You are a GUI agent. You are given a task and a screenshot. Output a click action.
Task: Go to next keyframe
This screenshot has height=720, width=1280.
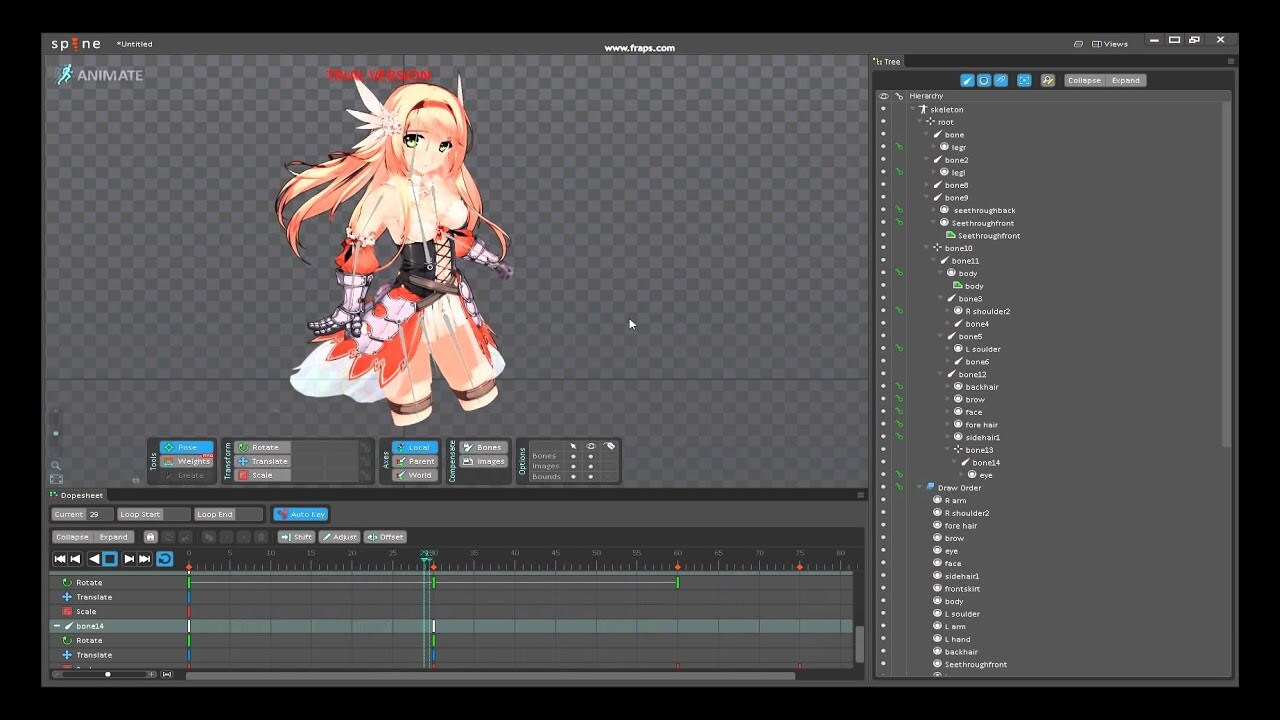pos(129,559)
